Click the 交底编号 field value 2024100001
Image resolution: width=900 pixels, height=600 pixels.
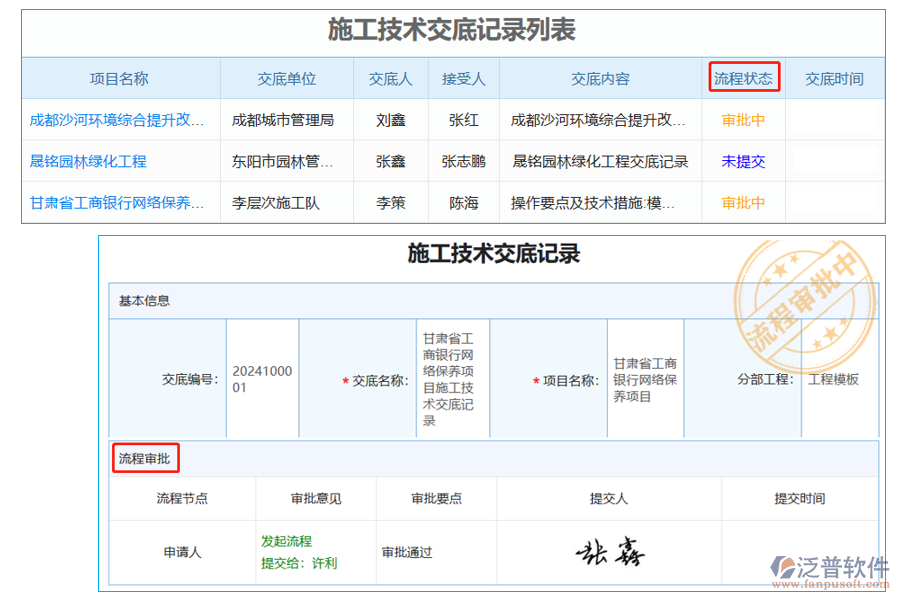(x=262, y=378)
